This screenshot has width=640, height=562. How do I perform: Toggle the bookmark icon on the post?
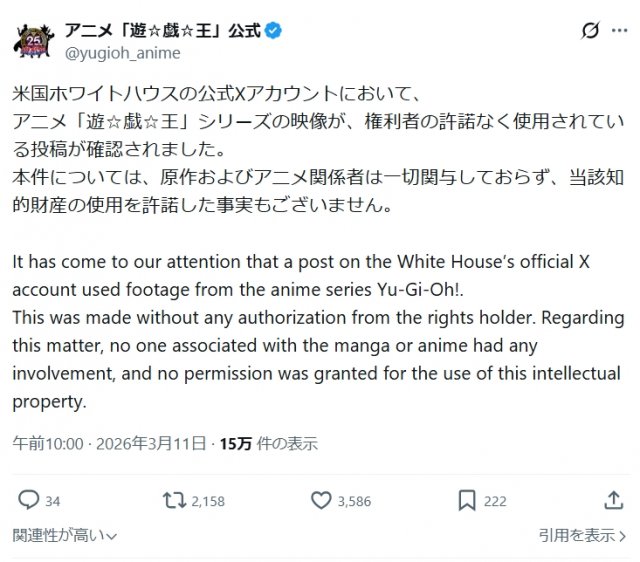(x=466, y=500)
